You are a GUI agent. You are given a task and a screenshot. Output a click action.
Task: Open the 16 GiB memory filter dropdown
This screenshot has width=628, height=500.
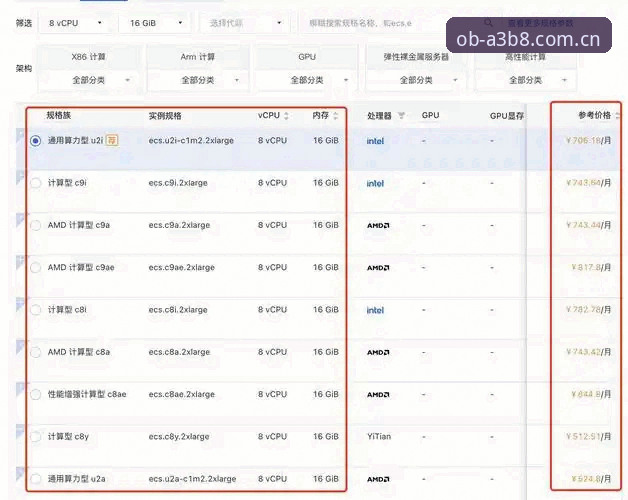155,23
